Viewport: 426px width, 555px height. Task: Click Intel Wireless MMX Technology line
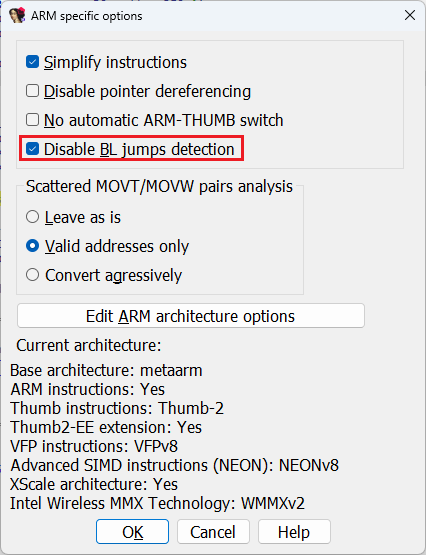(157, 503)
